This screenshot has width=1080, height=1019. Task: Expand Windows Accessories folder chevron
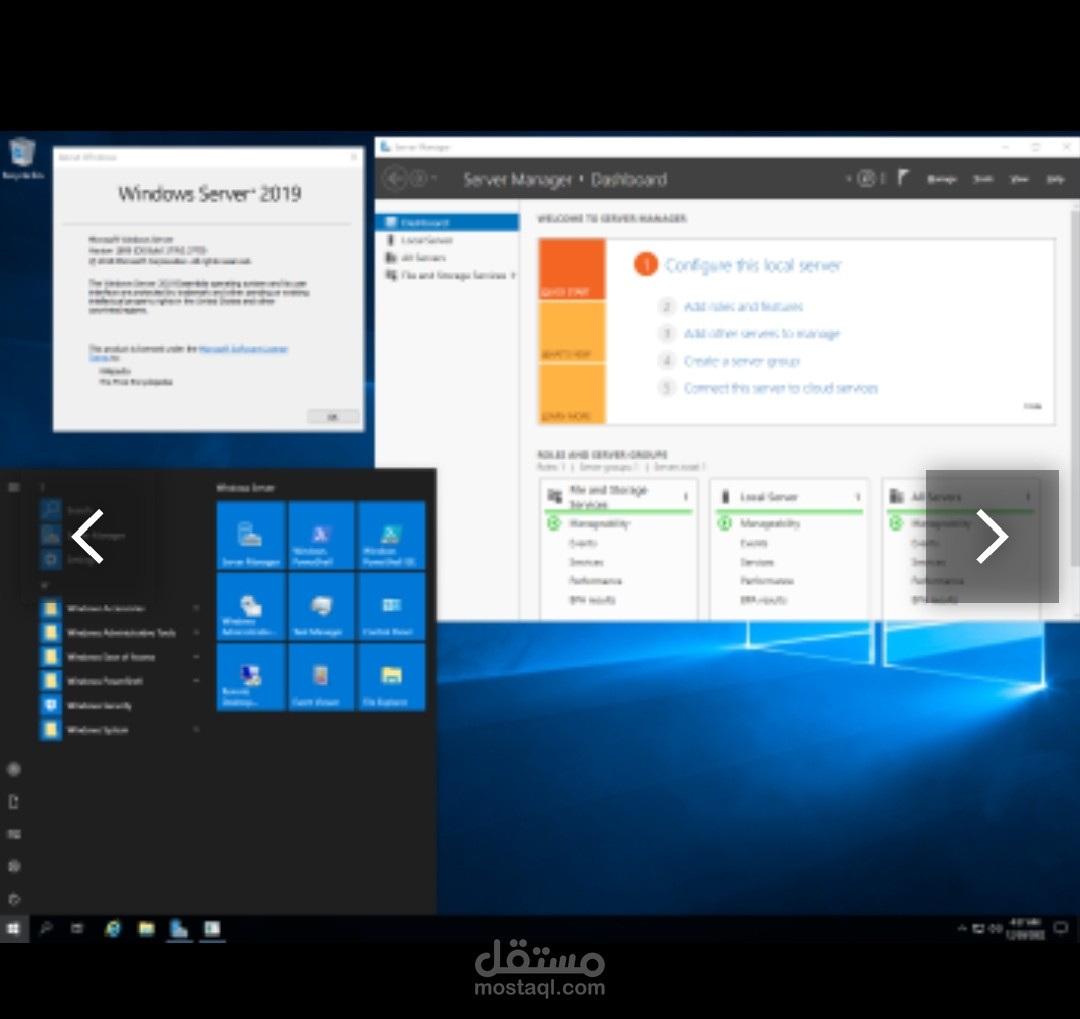coord(196,608)
